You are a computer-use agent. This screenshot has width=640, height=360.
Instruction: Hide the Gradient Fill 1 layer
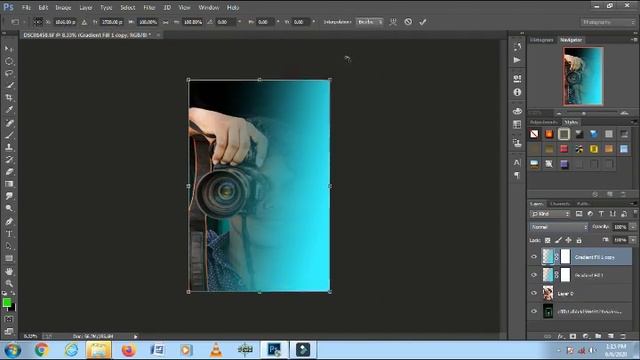(x=534, y=275)
